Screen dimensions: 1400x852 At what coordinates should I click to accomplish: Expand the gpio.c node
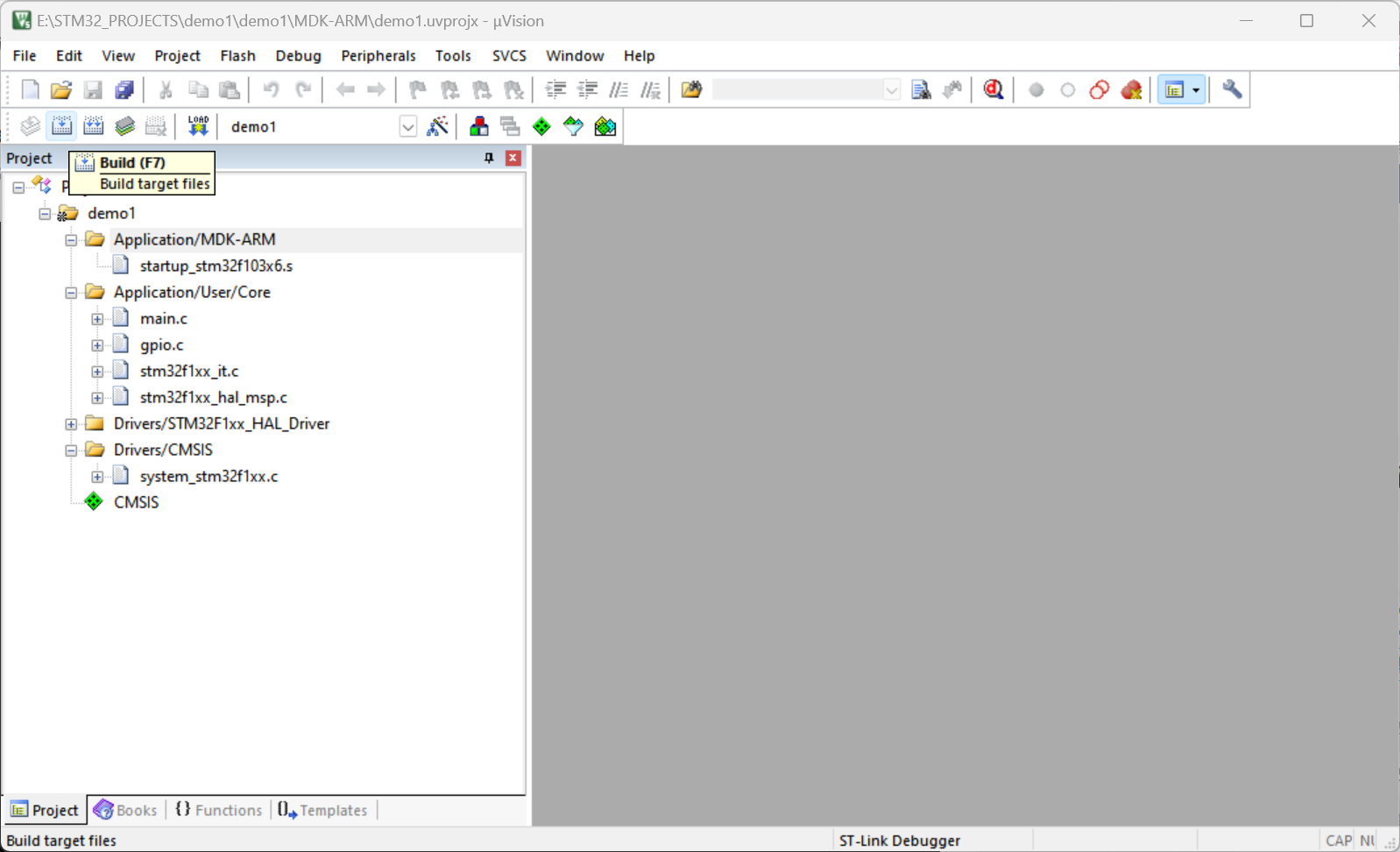pyautogui.click(x=97, y=345)
